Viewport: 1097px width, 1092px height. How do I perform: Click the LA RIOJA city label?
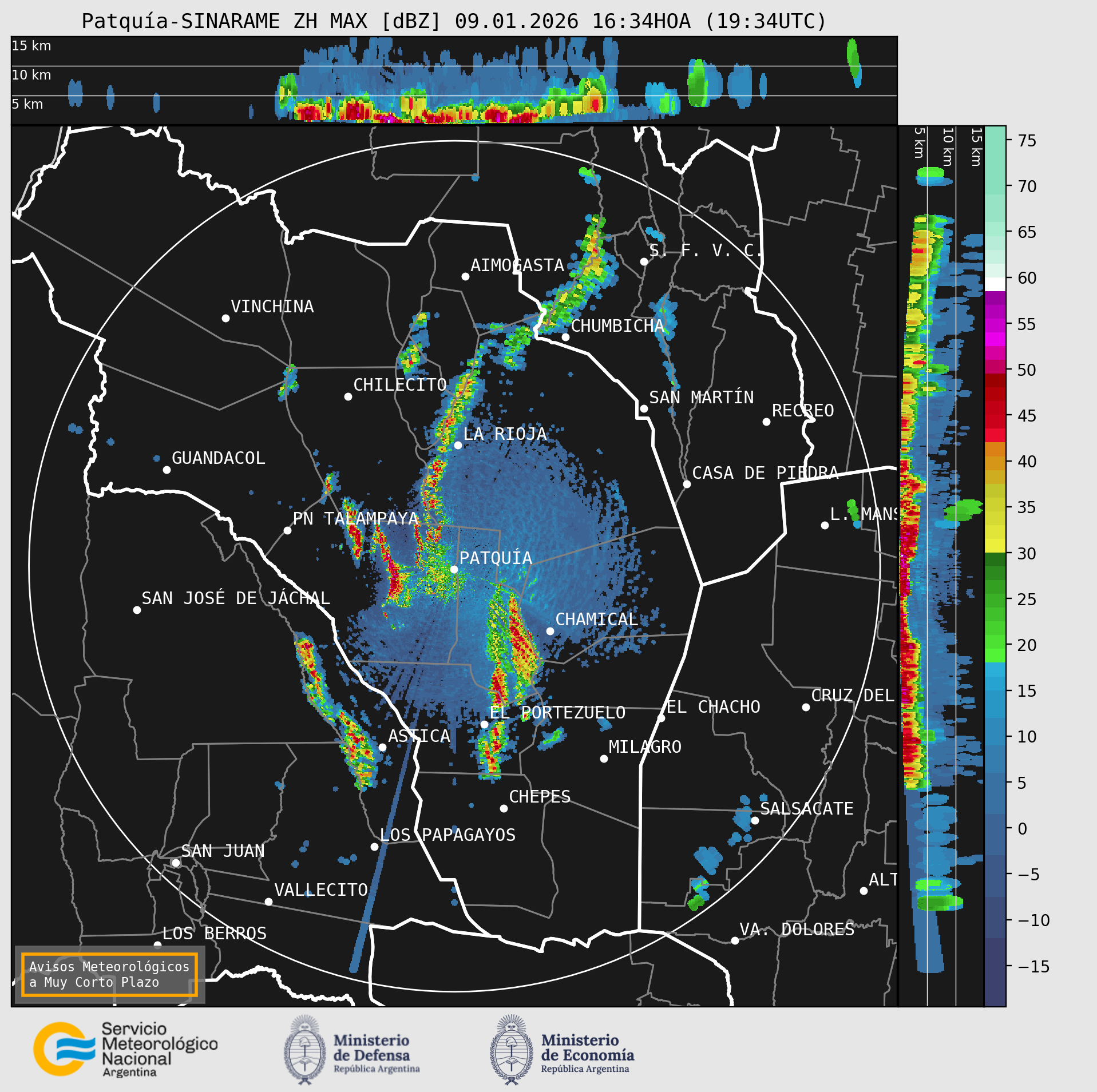[505, 434]
